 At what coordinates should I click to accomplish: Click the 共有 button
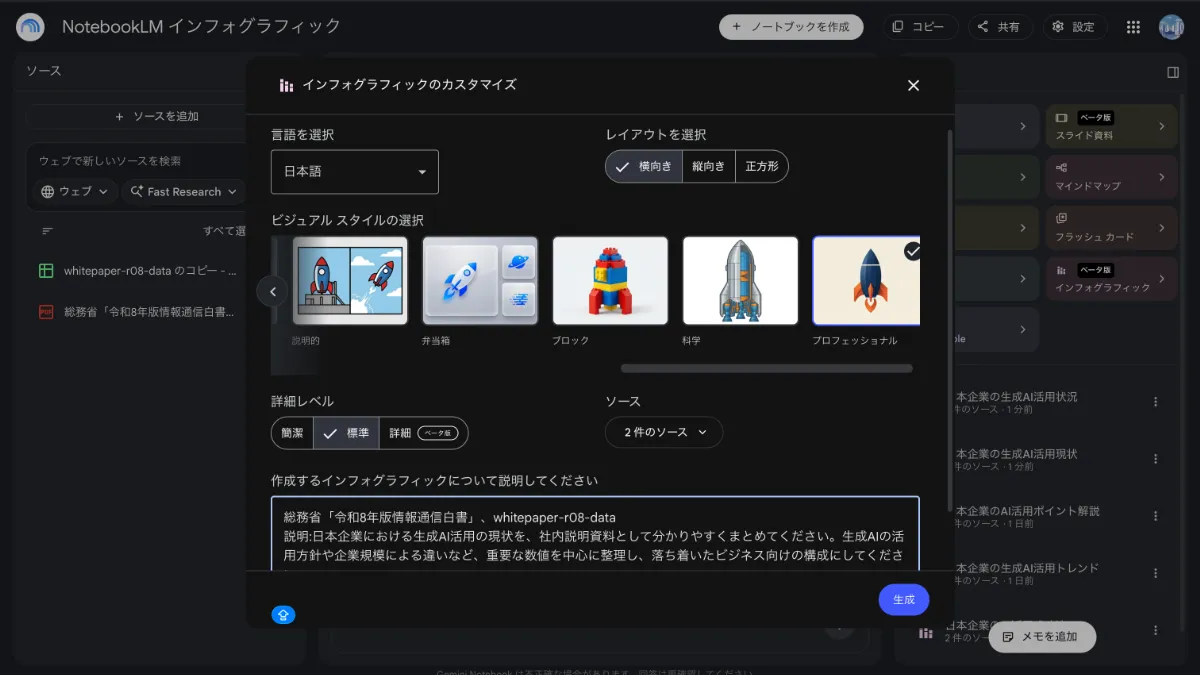coord(999,27)
